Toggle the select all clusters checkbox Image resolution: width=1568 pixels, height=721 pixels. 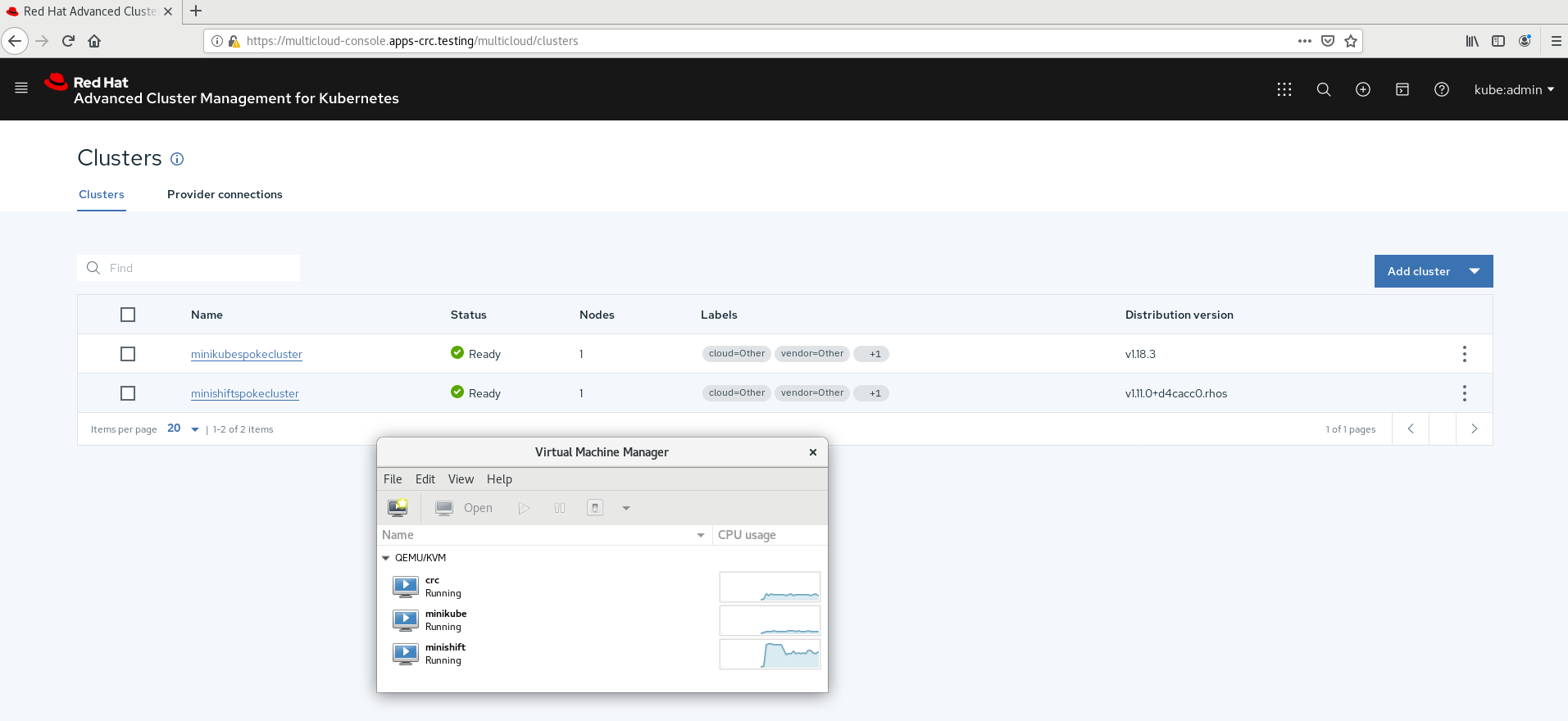tap(128, 315)
